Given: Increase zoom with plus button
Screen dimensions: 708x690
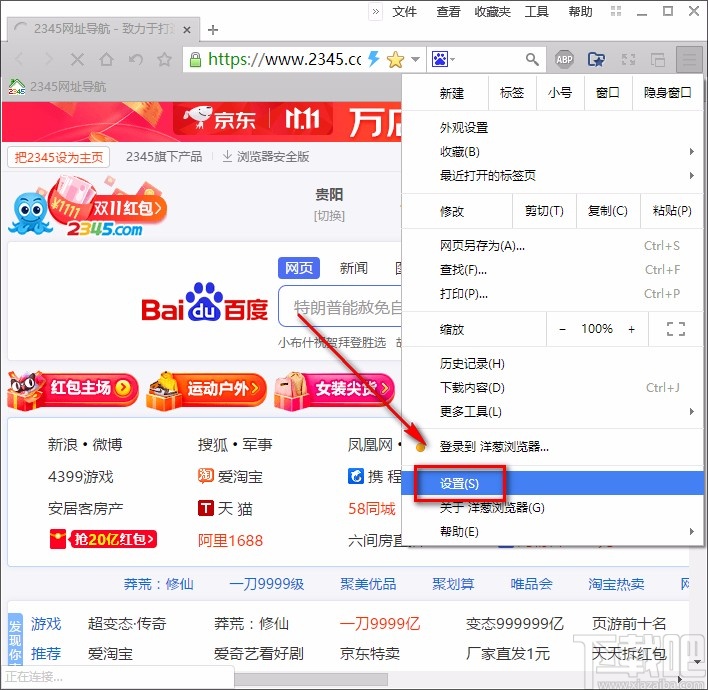Looking at the screenshot, I should [x=631, y=329].
